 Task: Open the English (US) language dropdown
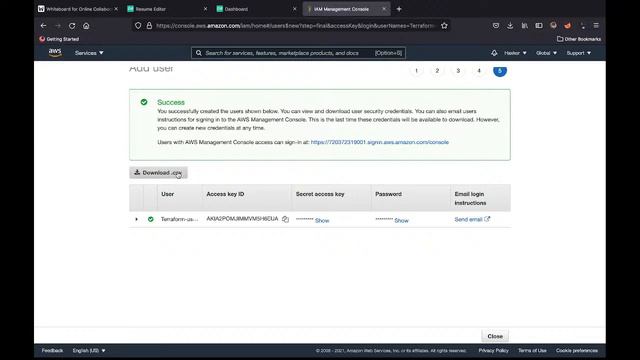coord(89,351)
